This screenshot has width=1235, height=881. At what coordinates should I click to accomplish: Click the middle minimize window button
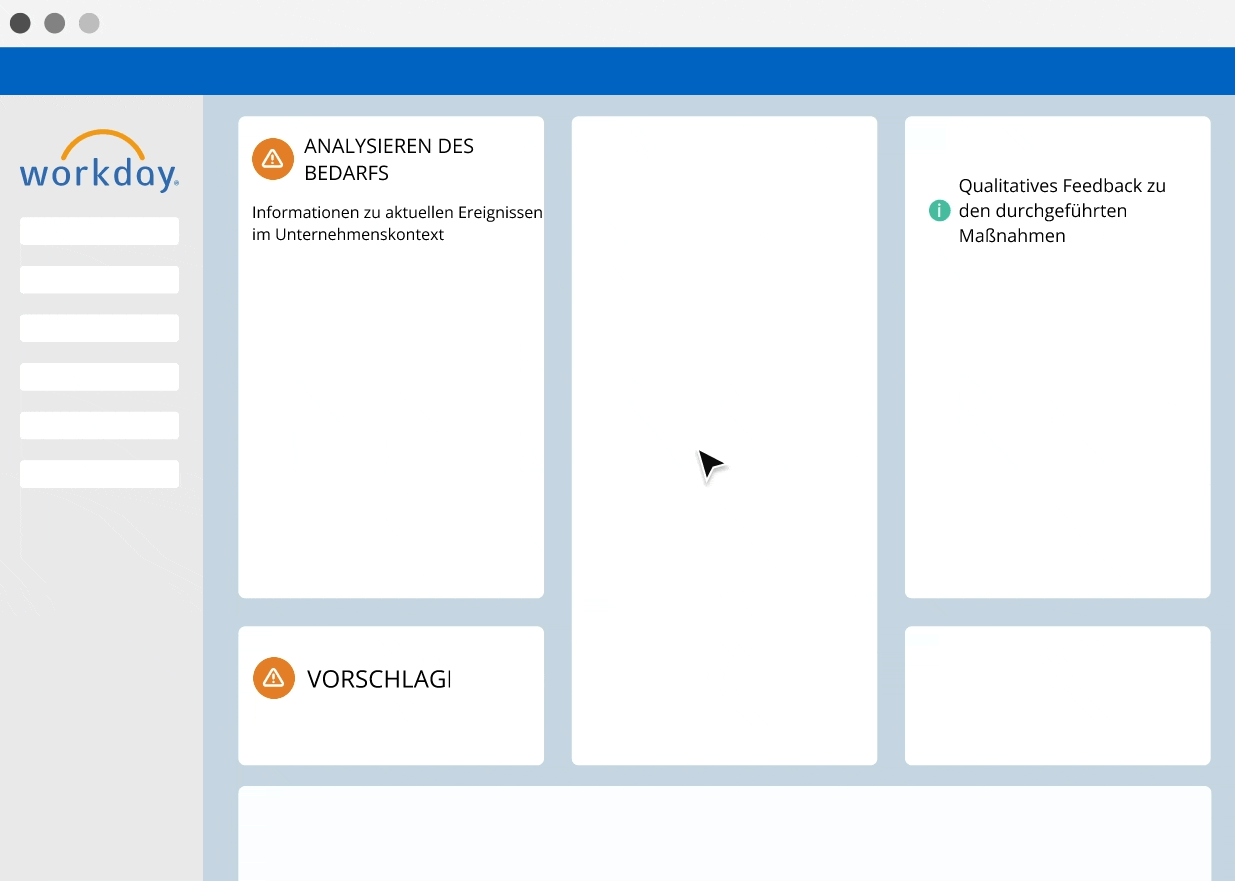(55, 23)
